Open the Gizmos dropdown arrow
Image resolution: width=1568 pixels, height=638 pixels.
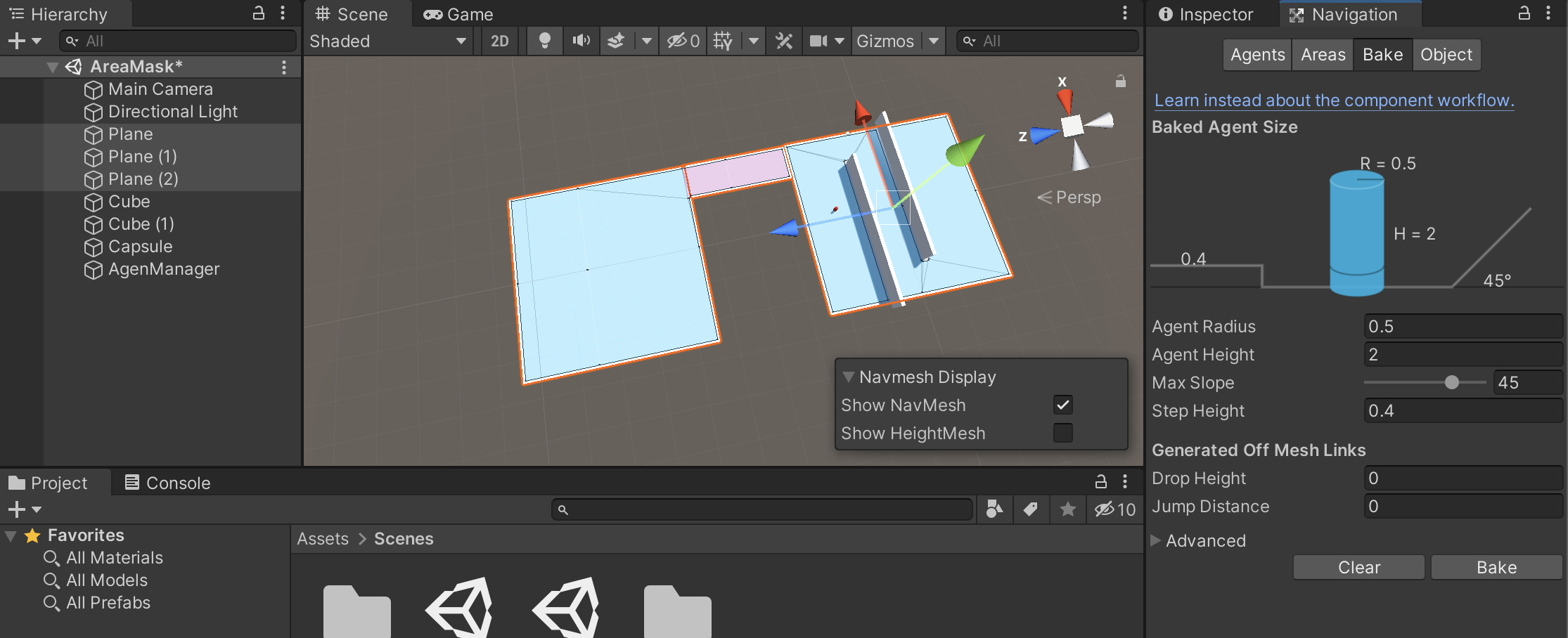point(934,41)
